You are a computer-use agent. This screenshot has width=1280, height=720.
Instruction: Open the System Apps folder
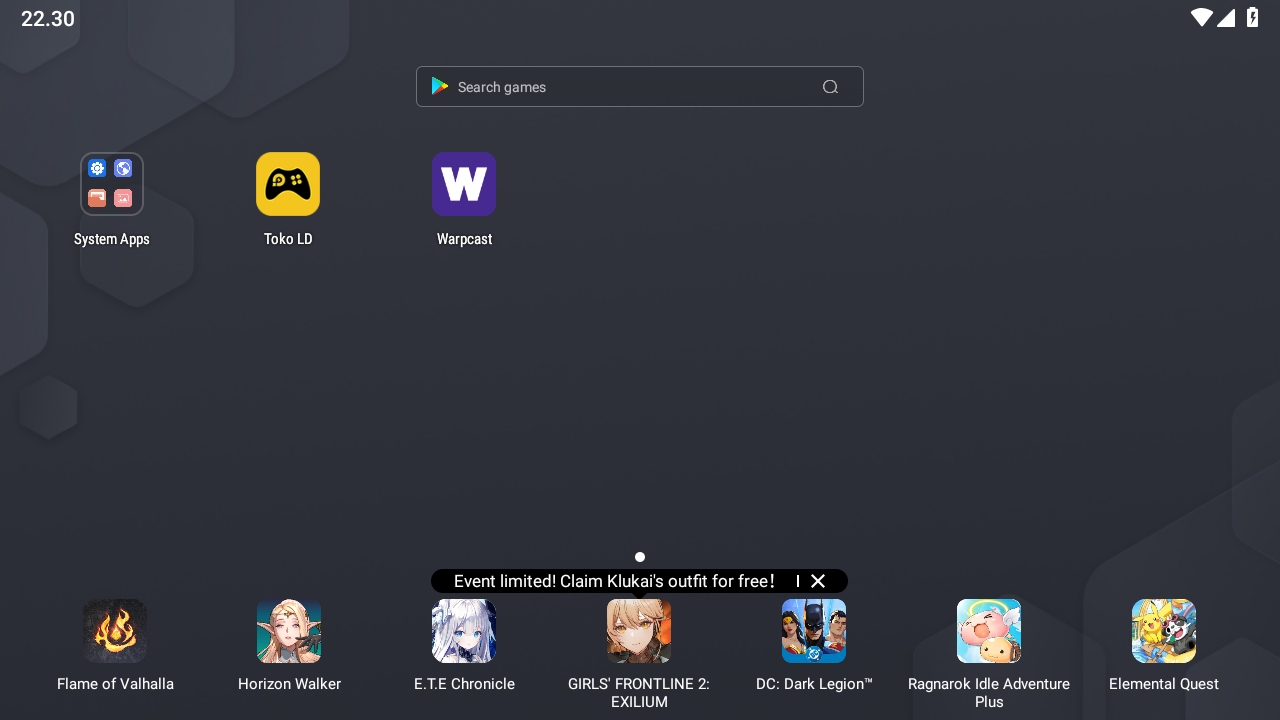pos(112,184)
